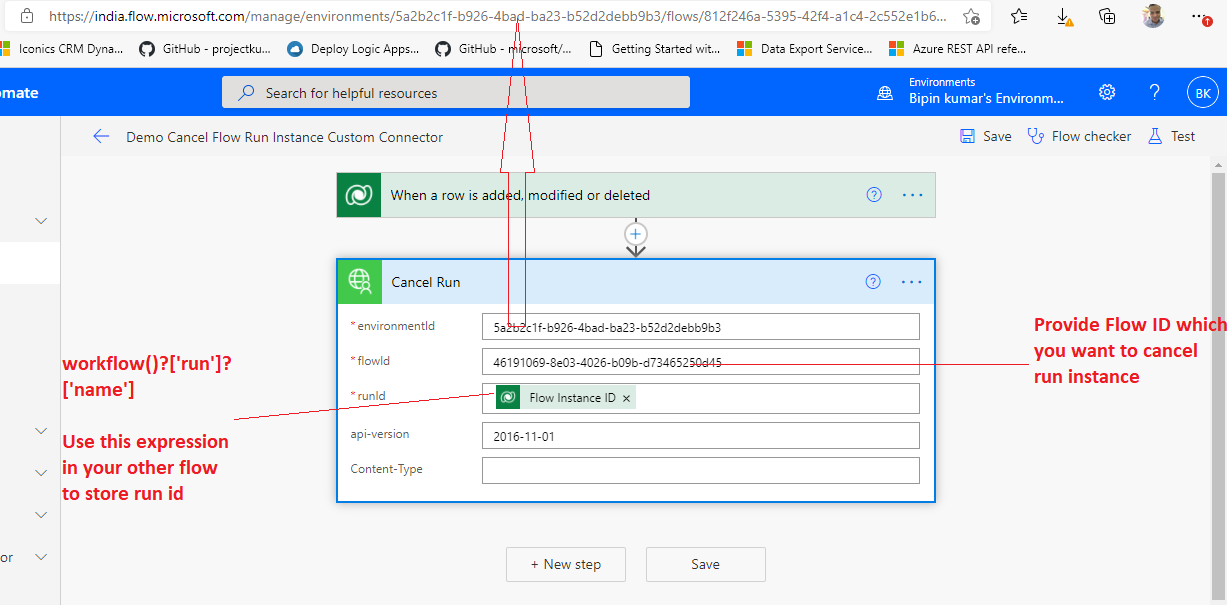Add this page to favorites star icon

pyautogui.click(x=971, y=16)
